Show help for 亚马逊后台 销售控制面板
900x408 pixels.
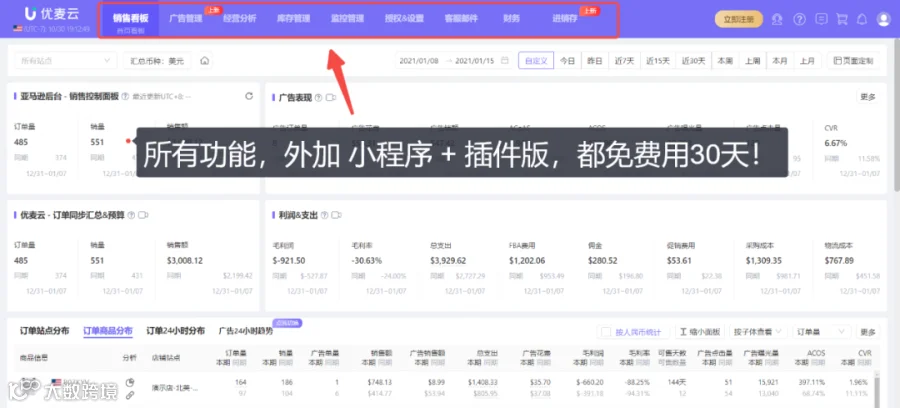point(125,96)
